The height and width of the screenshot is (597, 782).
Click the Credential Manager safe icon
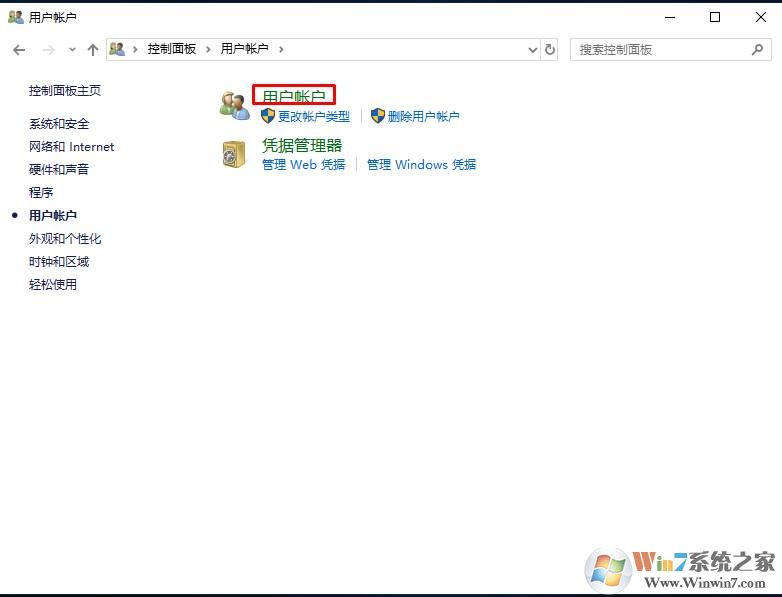pyautogui.click(x=234, y=154)
